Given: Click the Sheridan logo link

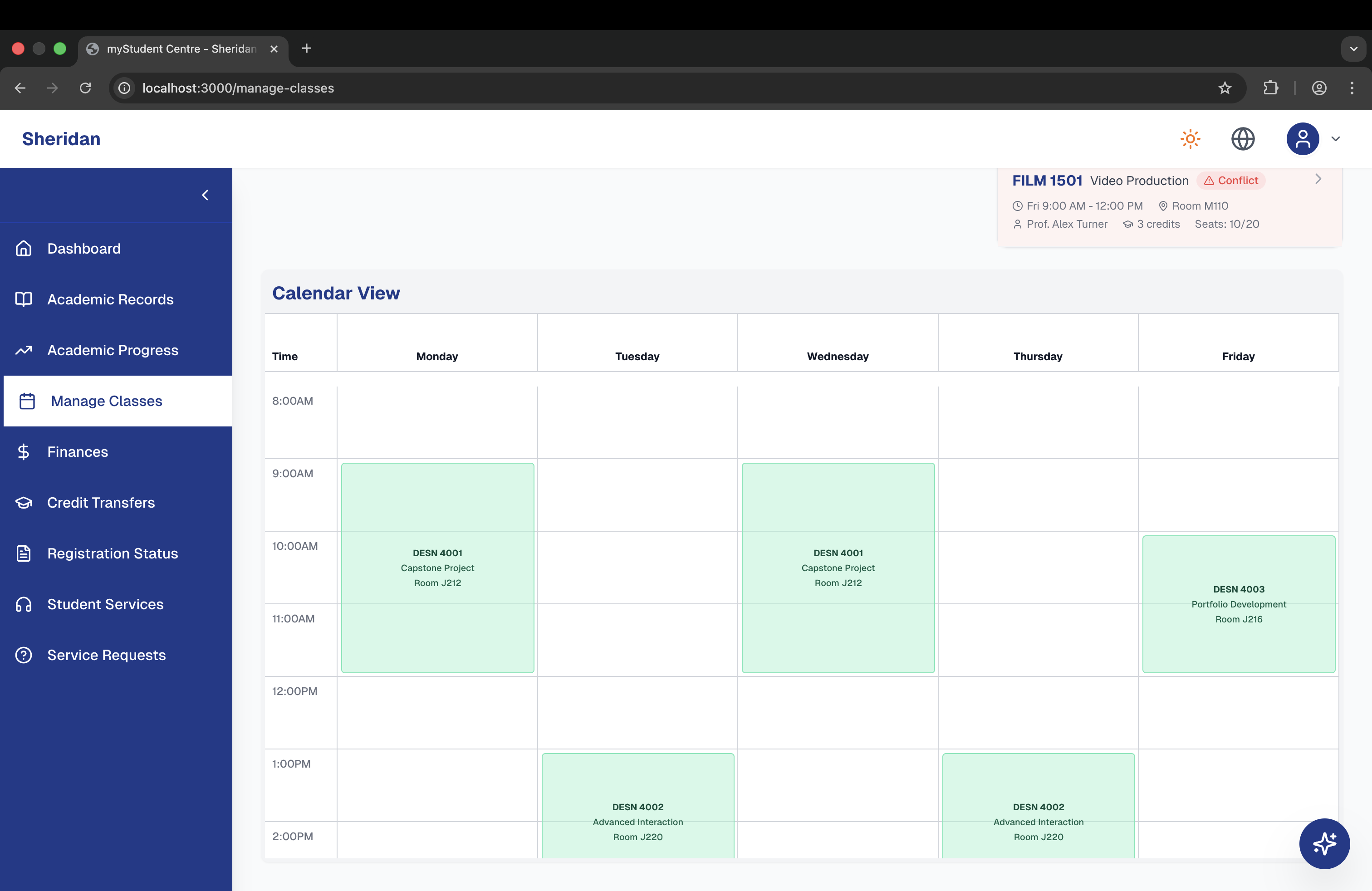Looking at the screenshot, I should point(61,139).
